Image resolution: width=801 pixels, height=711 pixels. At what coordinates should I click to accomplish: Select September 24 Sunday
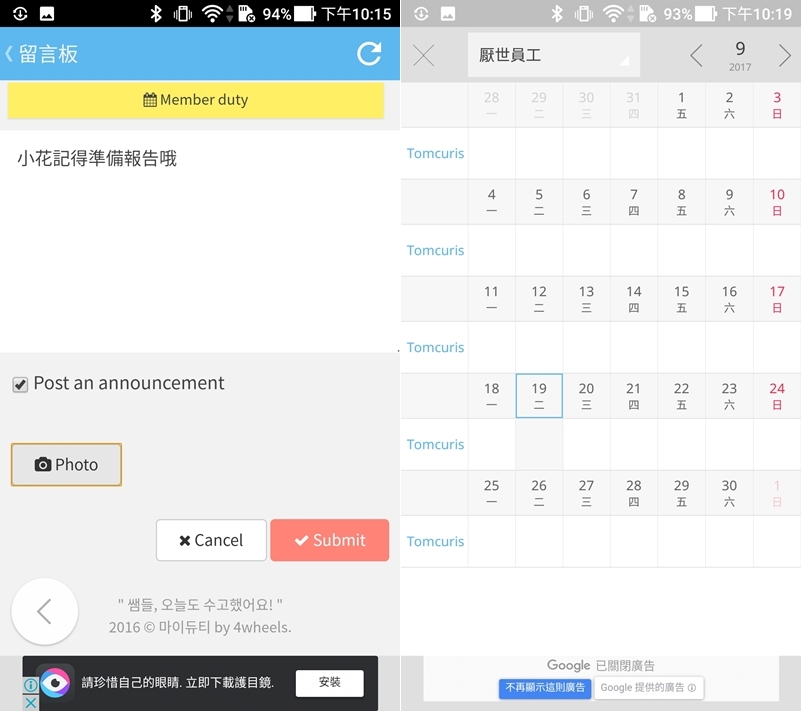pos(777,395)
